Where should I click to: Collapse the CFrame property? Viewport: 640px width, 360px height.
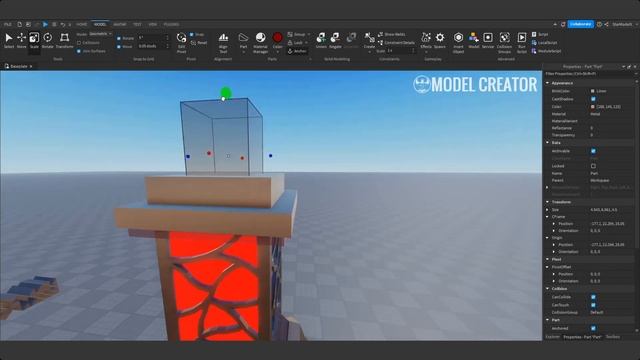[547, 217]
